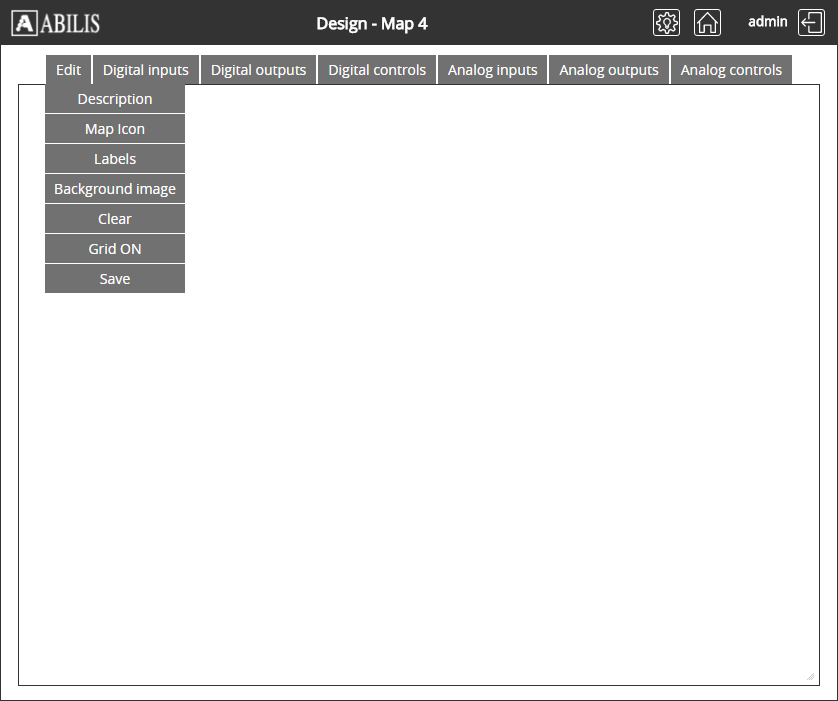Click the admin username label
The image size is (838, 701).
click(x=767, y=22)
